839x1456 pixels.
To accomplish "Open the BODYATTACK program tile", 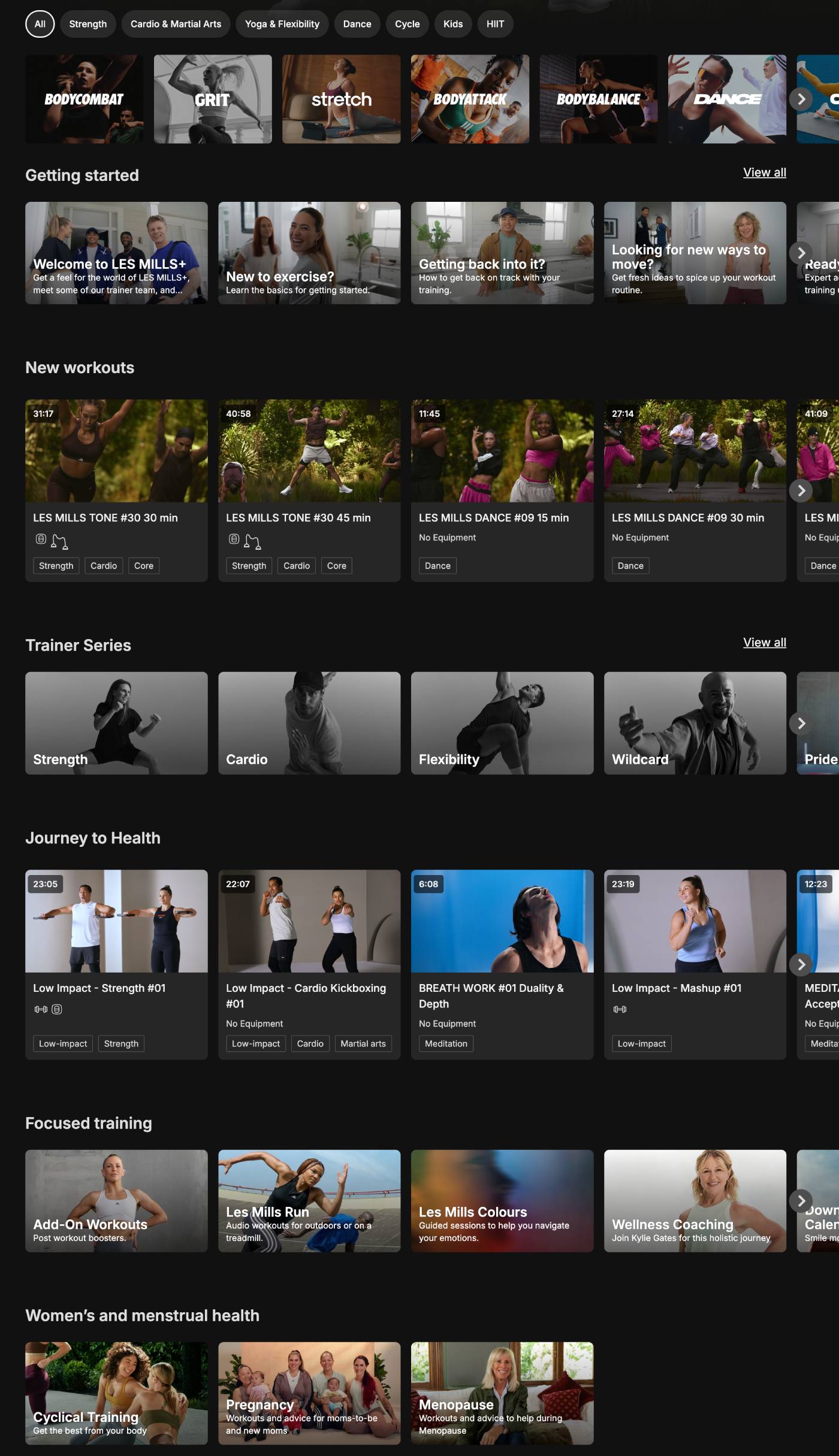I will [x=470, y=99].
